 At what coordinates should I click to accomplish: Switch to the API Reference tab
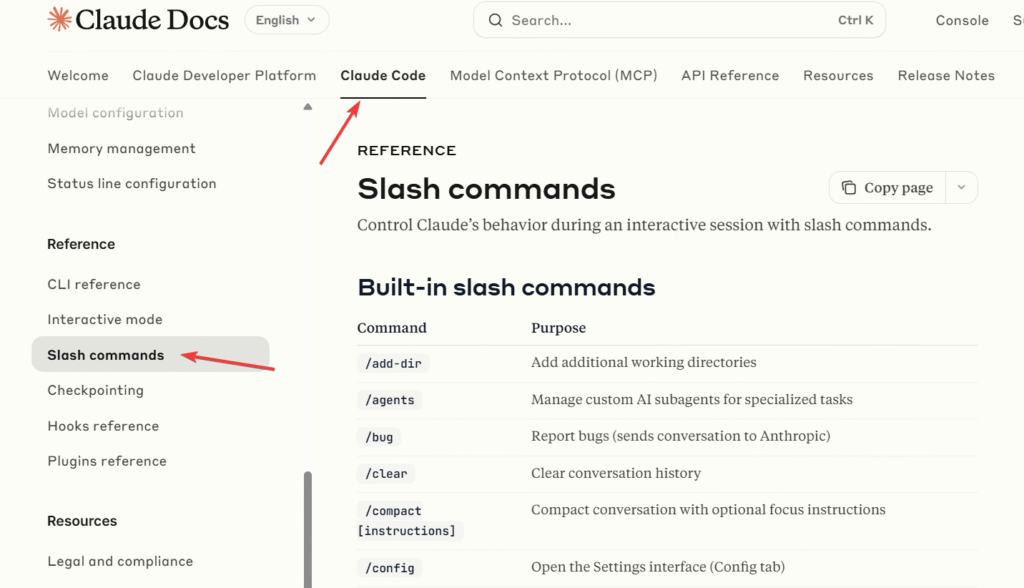pos(729,76)
